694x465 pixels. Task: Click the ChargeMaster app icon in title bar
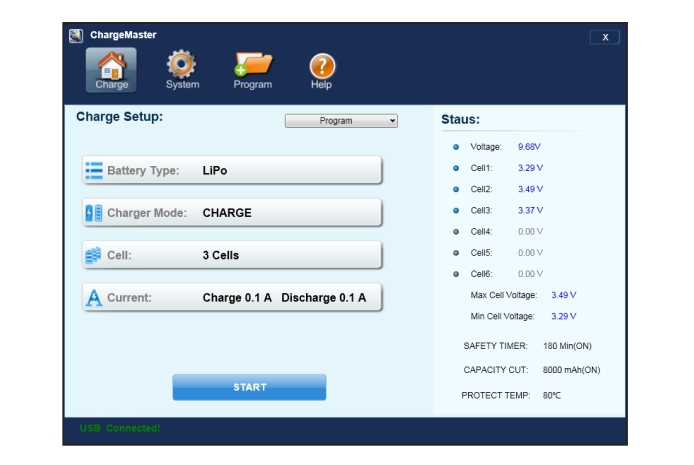point(76,36)
